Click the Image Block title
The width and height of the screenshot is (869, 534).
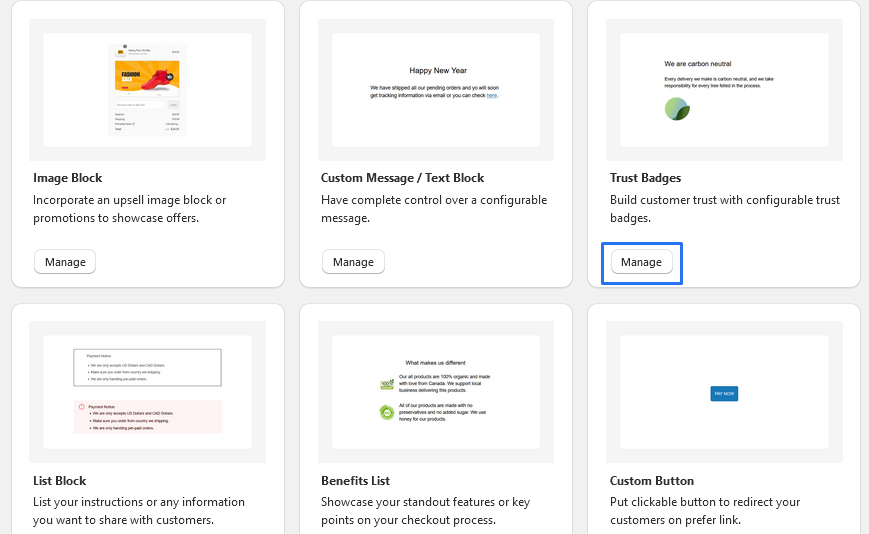pyautogui.click(x=68, y=178)
